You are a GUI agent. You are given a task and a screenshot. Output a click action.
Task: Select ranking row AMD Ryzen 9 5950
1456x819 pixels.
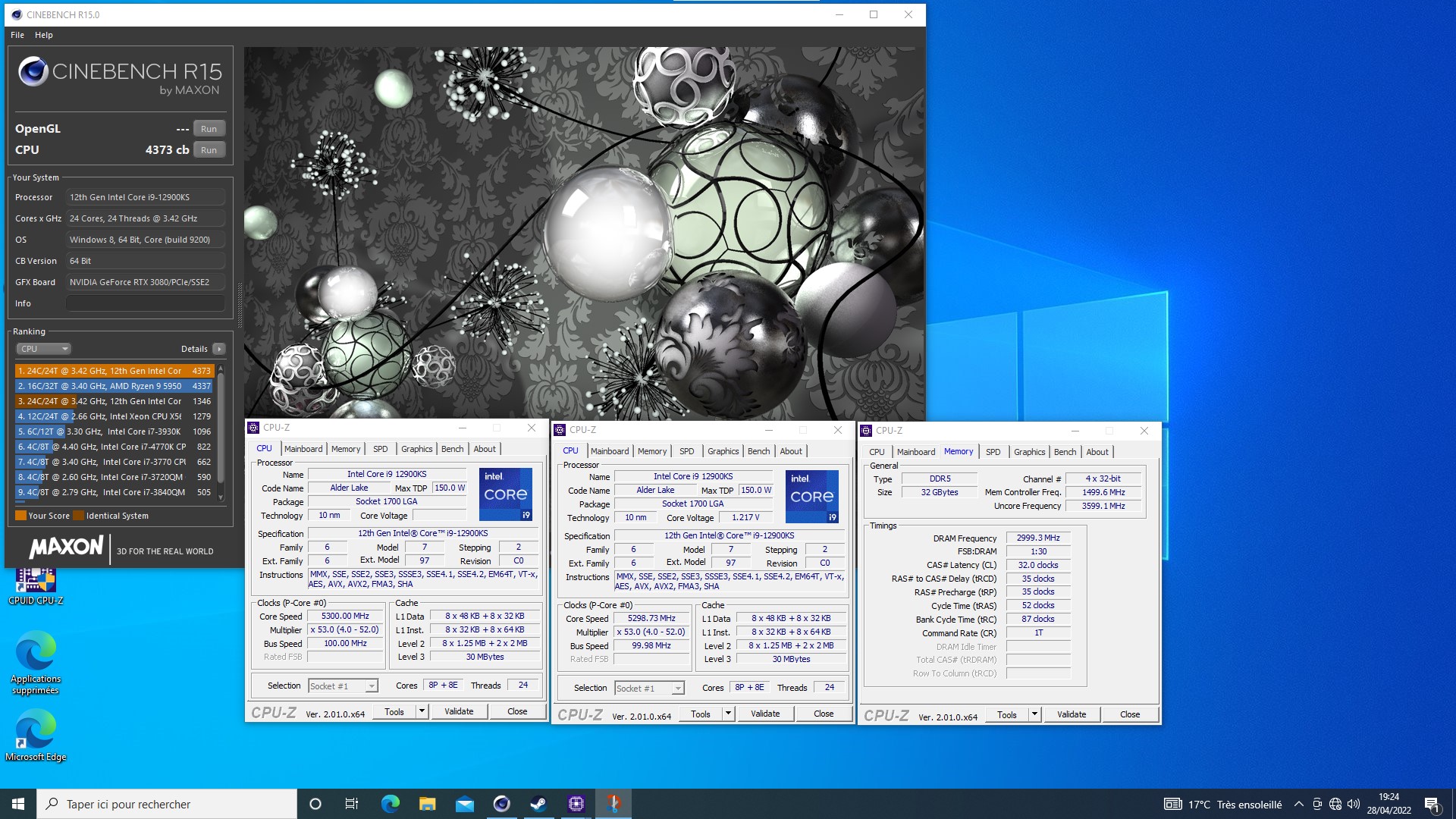(x=115, y=386)
